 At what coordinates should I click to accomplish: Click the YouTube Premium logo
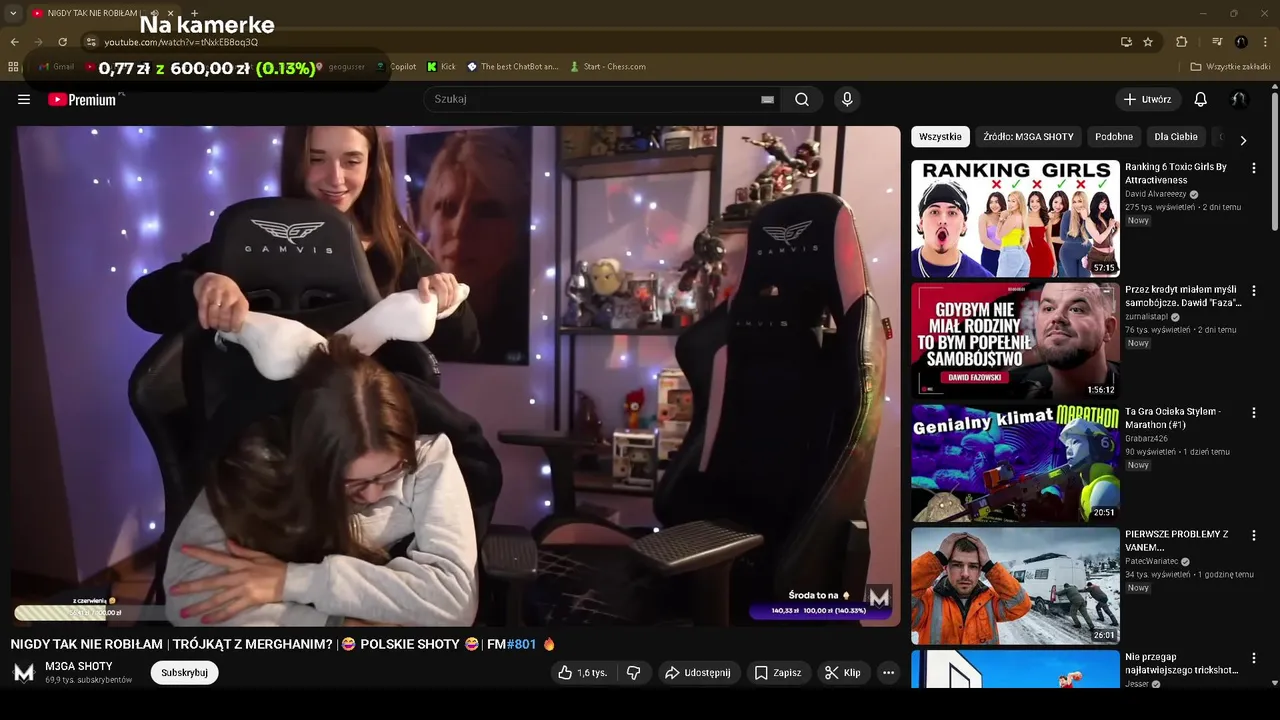[x=82, y=99]
